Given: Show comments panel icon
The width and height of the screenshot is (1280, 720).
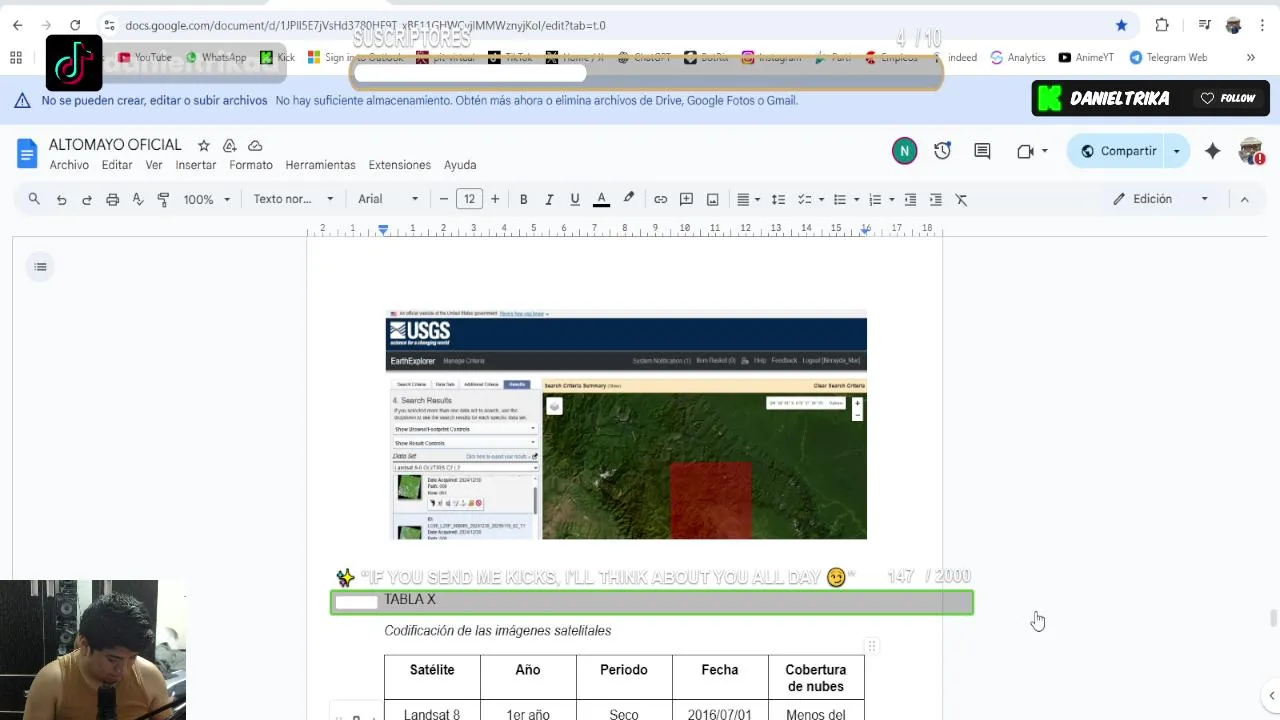Looking at the screenshot, I should click(x=982, y=151).
